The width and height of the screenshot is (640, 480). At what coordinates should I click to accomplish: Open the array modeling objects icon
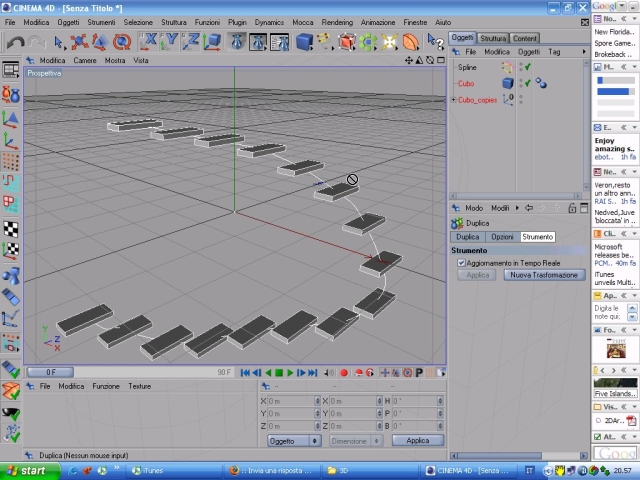coord(368,42)
